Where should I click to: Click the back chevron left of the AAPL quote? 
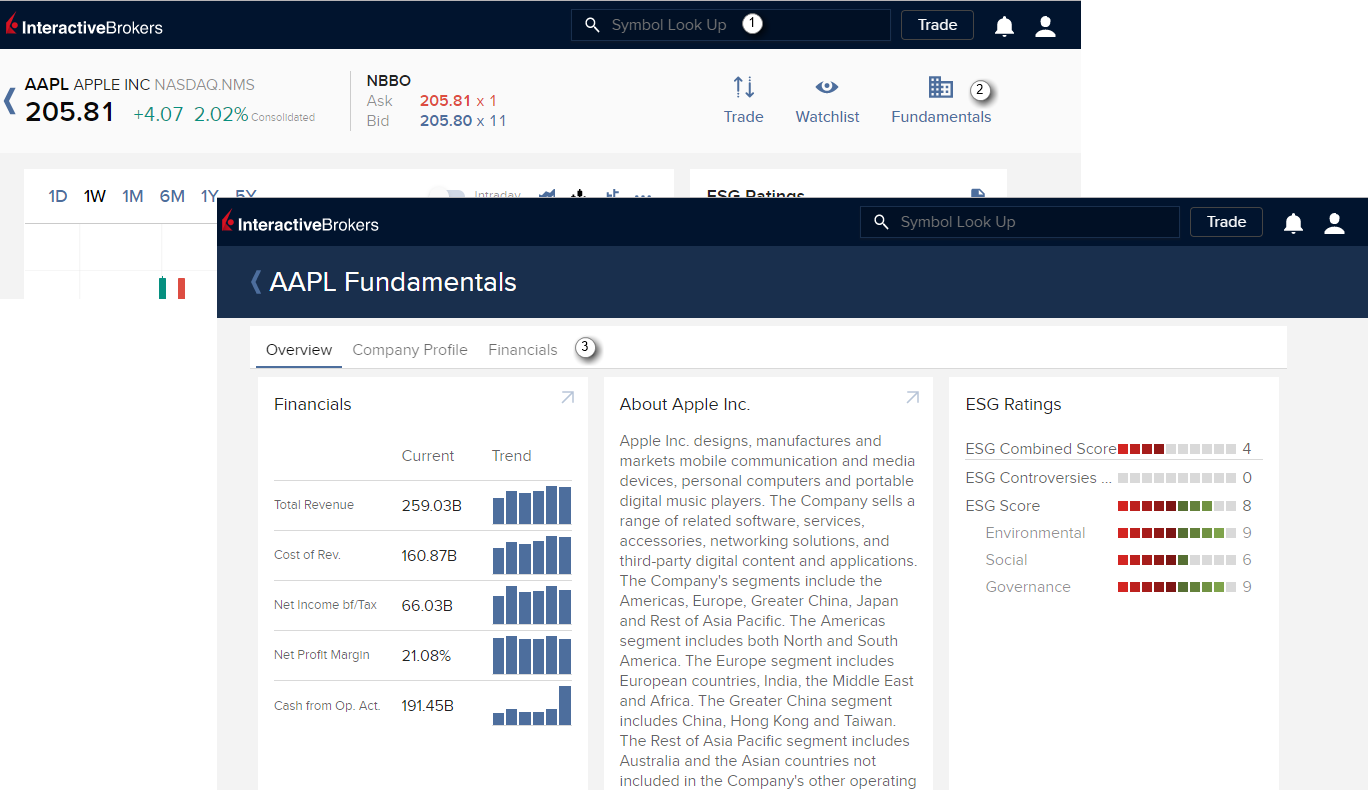10,100
